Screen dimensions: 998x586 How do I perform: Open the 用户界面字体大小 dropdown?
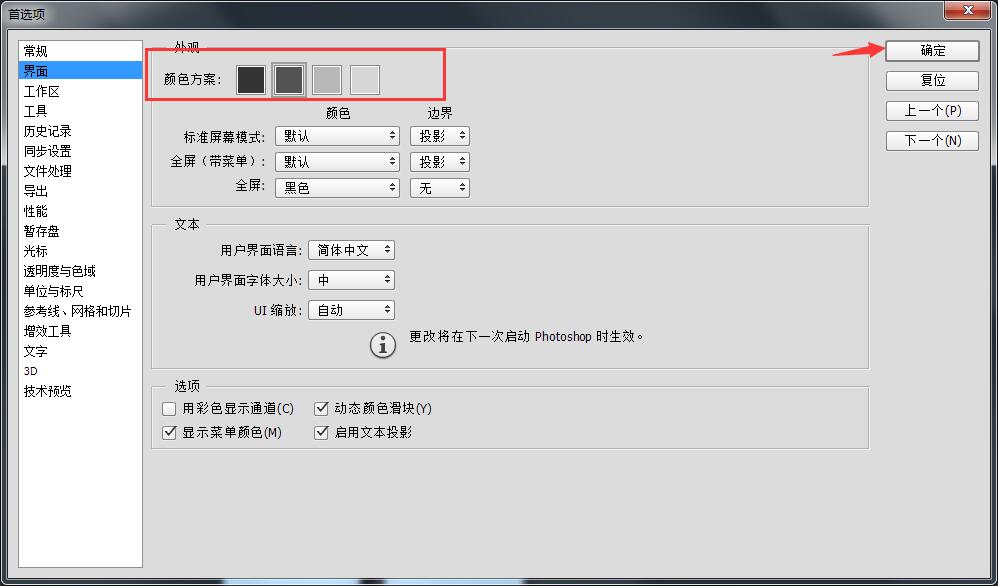pos(351,279)
